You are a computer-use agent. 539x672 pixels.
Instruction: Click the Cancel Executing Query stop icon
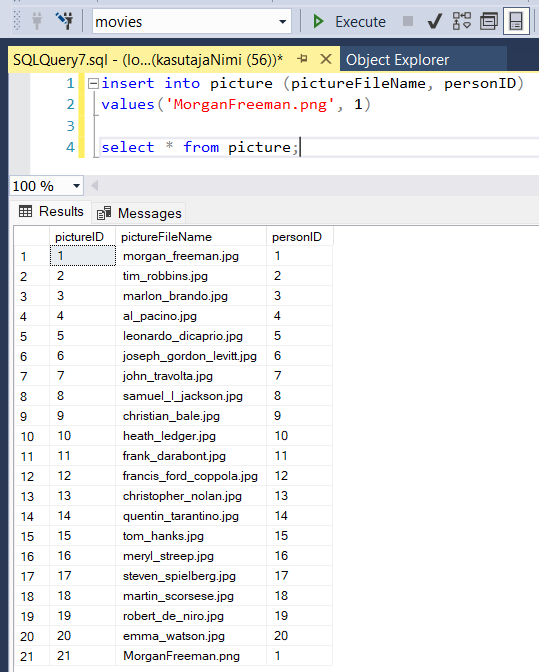pyautogui.click(x=408, y=21)
